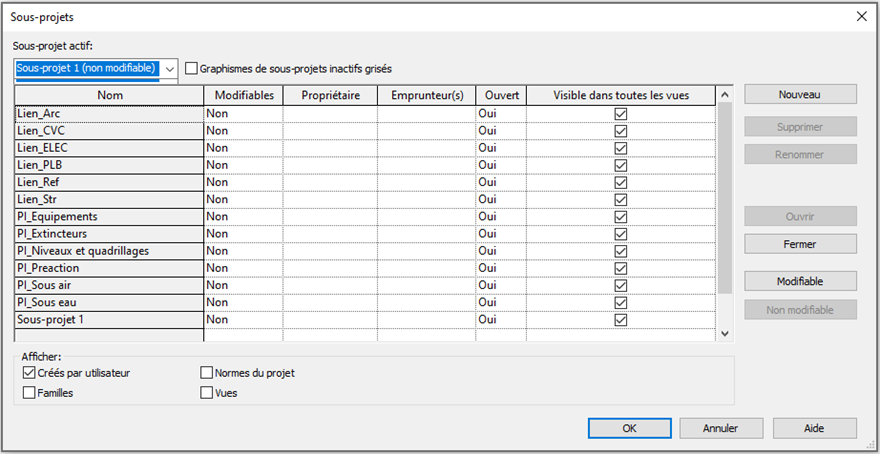
Task: Click the table scrollbar down arrow
Action: [726, 334]
